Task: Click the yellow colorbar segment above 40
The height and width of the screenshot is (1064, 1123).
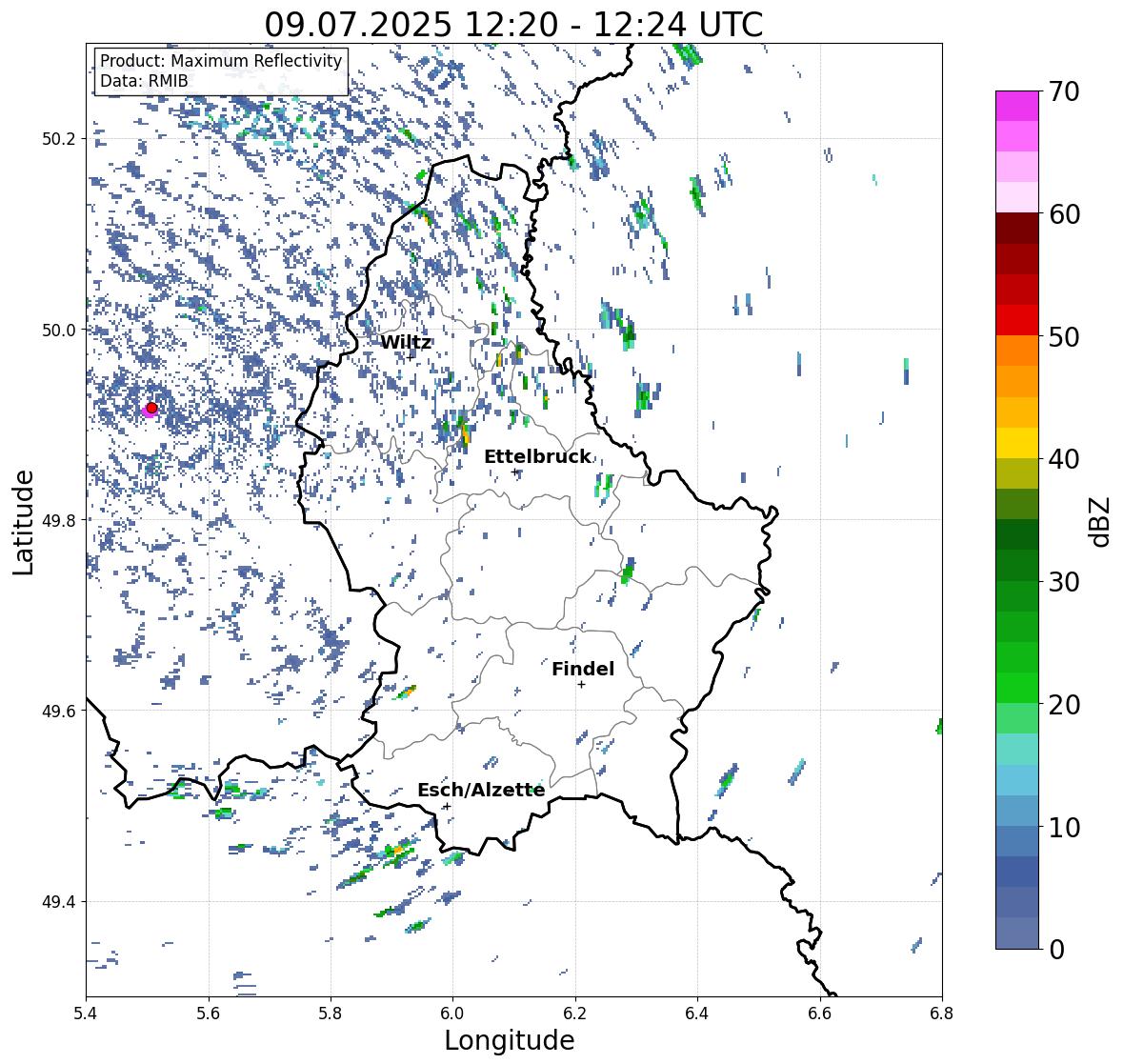Action: (1017, 443)
